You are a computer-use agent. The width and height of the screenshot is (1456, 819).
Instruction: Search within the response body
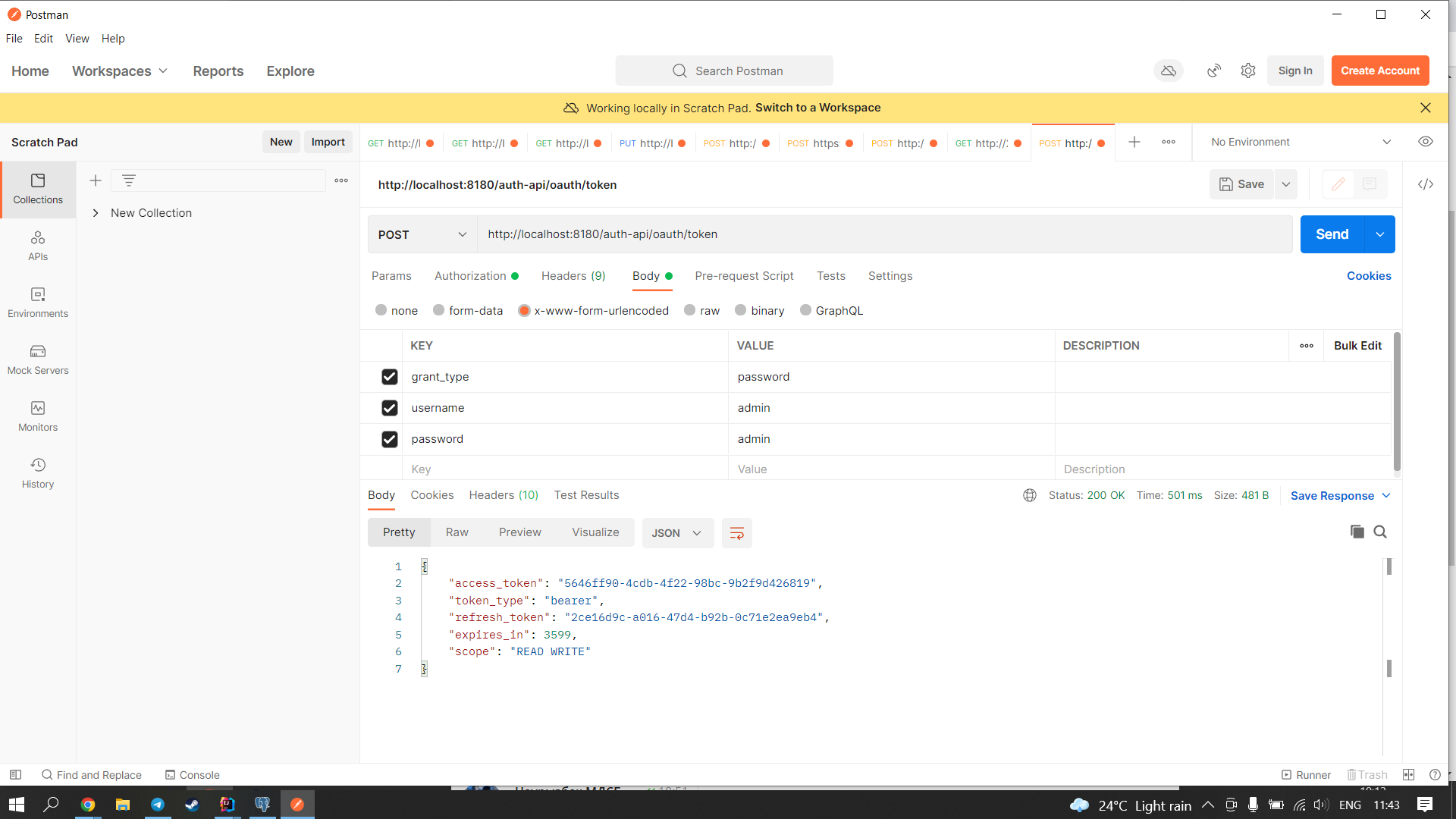(x=1380, y=532)
